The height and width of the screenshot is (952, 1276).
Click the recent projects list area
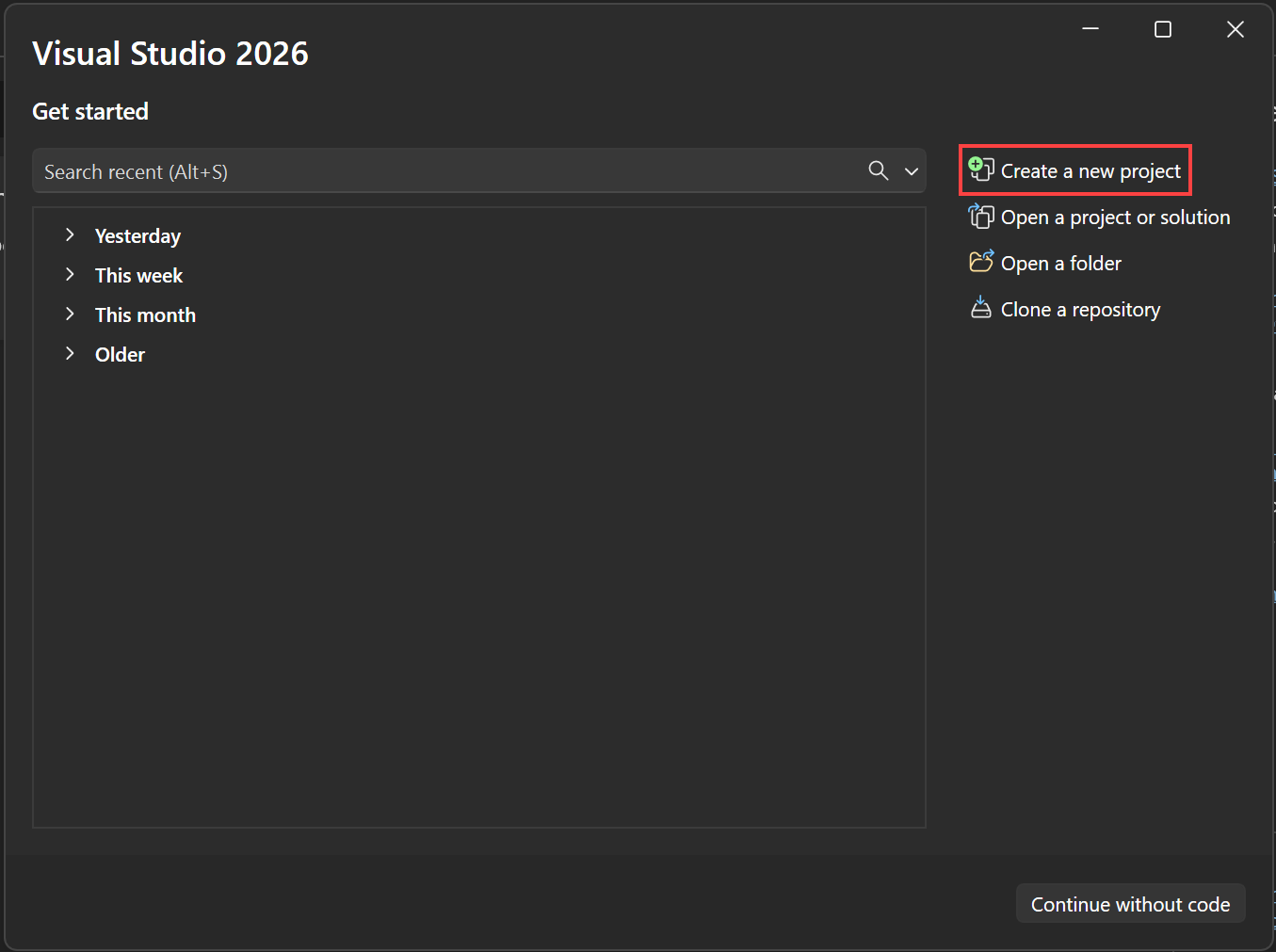(x=478, y=565)
